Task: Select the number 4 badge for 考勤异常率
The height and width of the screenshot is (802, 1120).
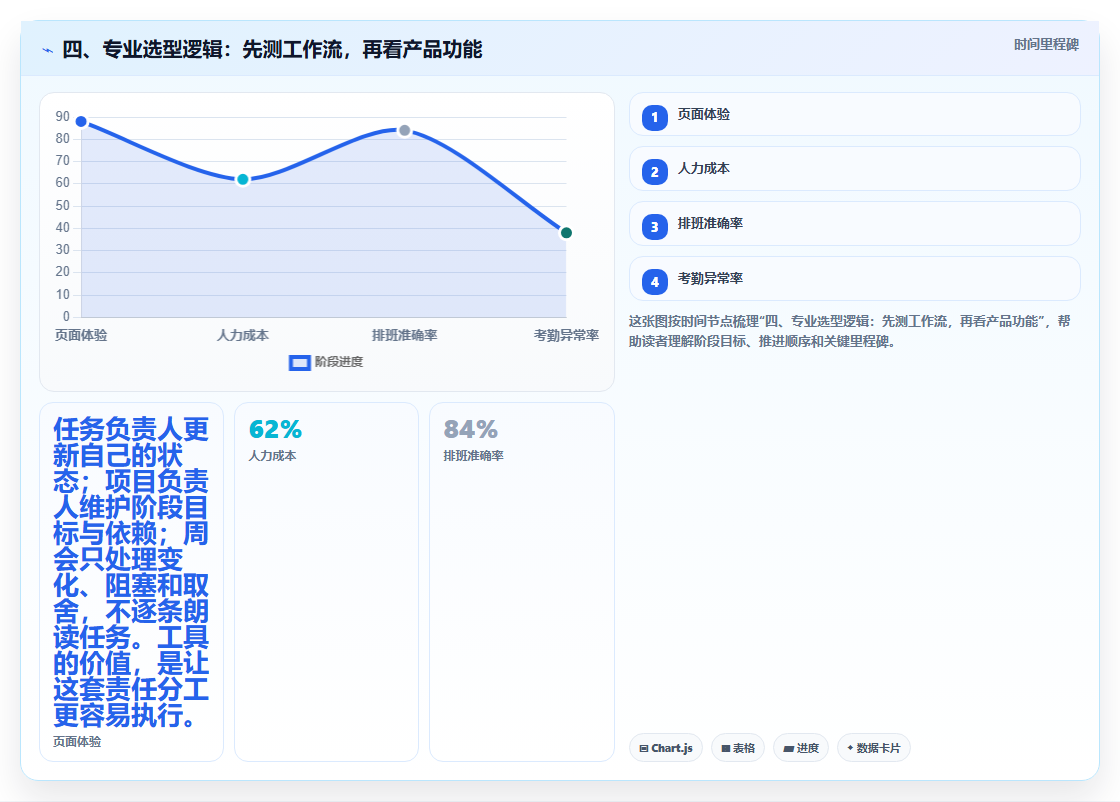Action: (x=654, y=282)
